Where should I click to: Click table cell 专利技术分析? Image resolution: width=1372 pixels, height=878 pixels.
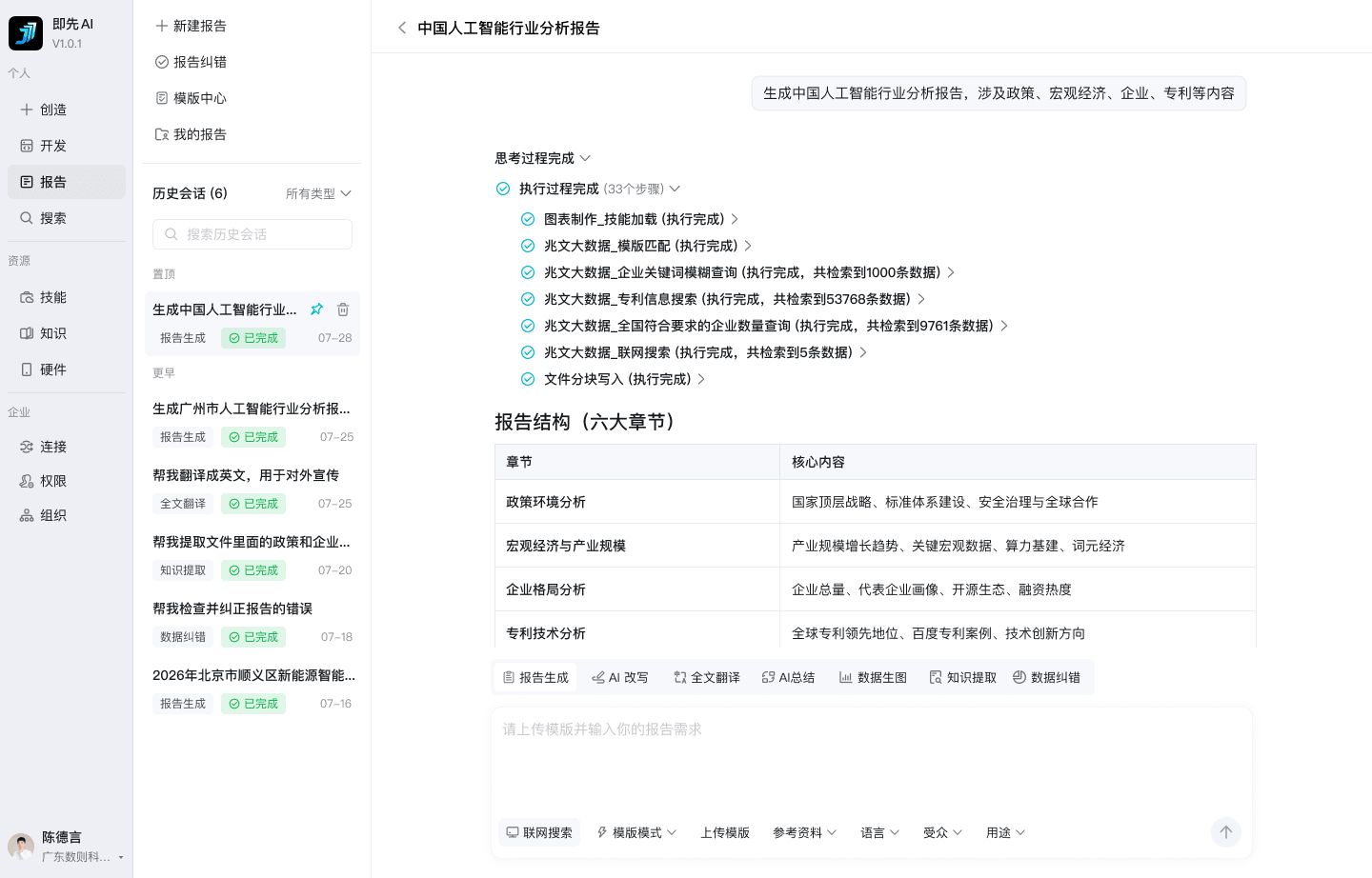[636, 630]
